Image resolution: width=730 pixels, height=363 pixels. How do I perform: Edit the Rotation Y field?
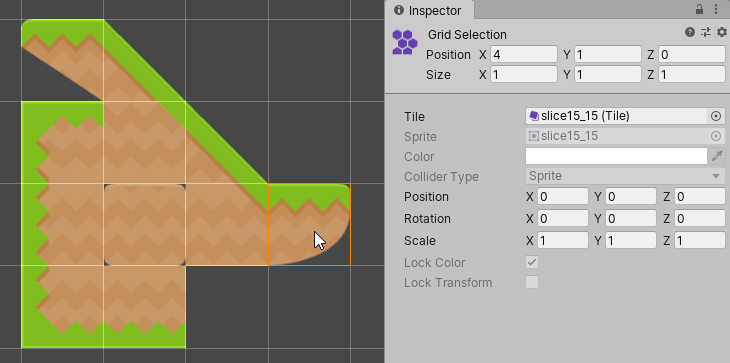click(x=631, y=218)
